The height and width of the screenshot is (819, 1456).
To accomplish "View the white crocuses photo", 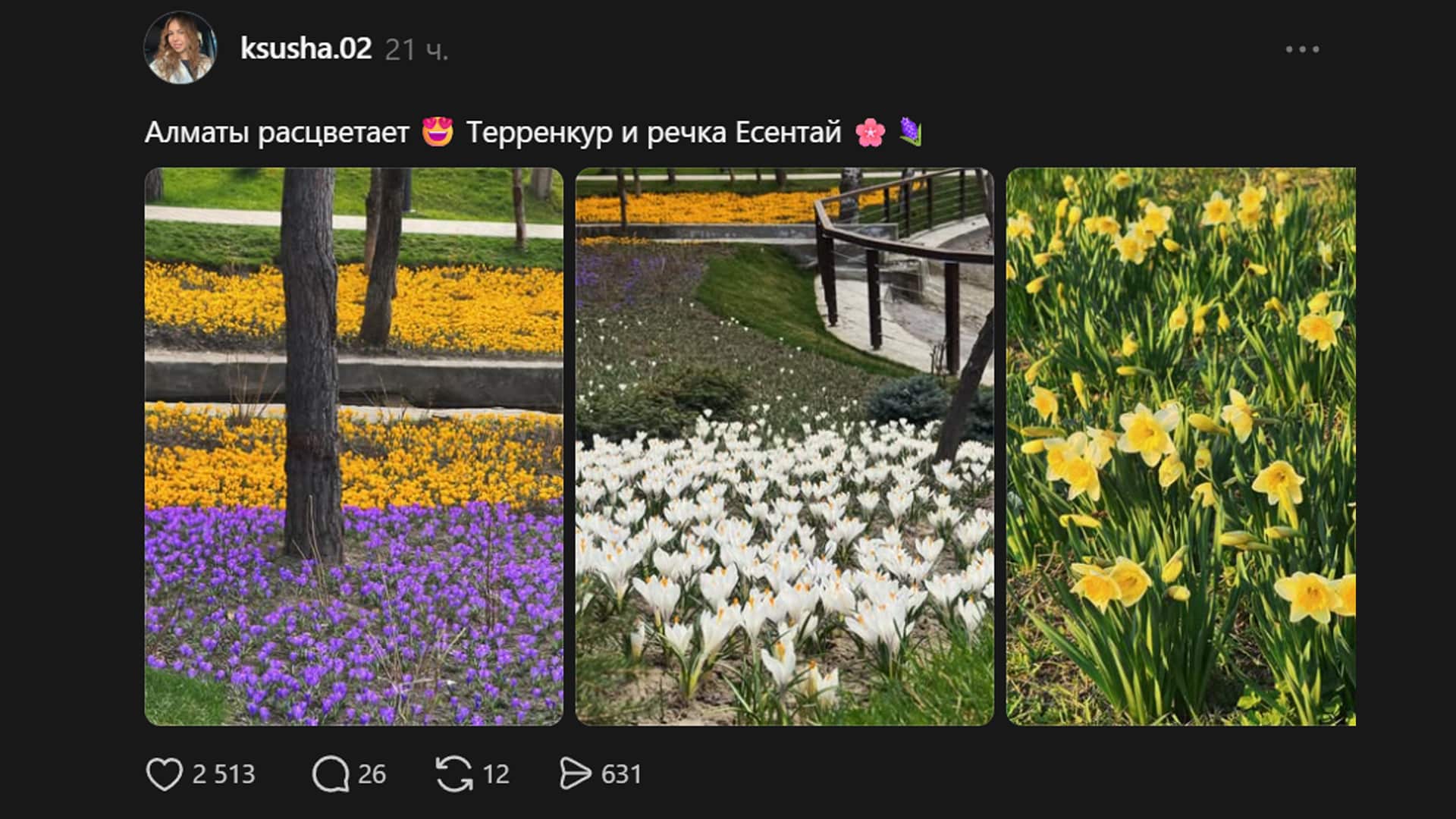I will pyautogui.click(x=784, y=447).
